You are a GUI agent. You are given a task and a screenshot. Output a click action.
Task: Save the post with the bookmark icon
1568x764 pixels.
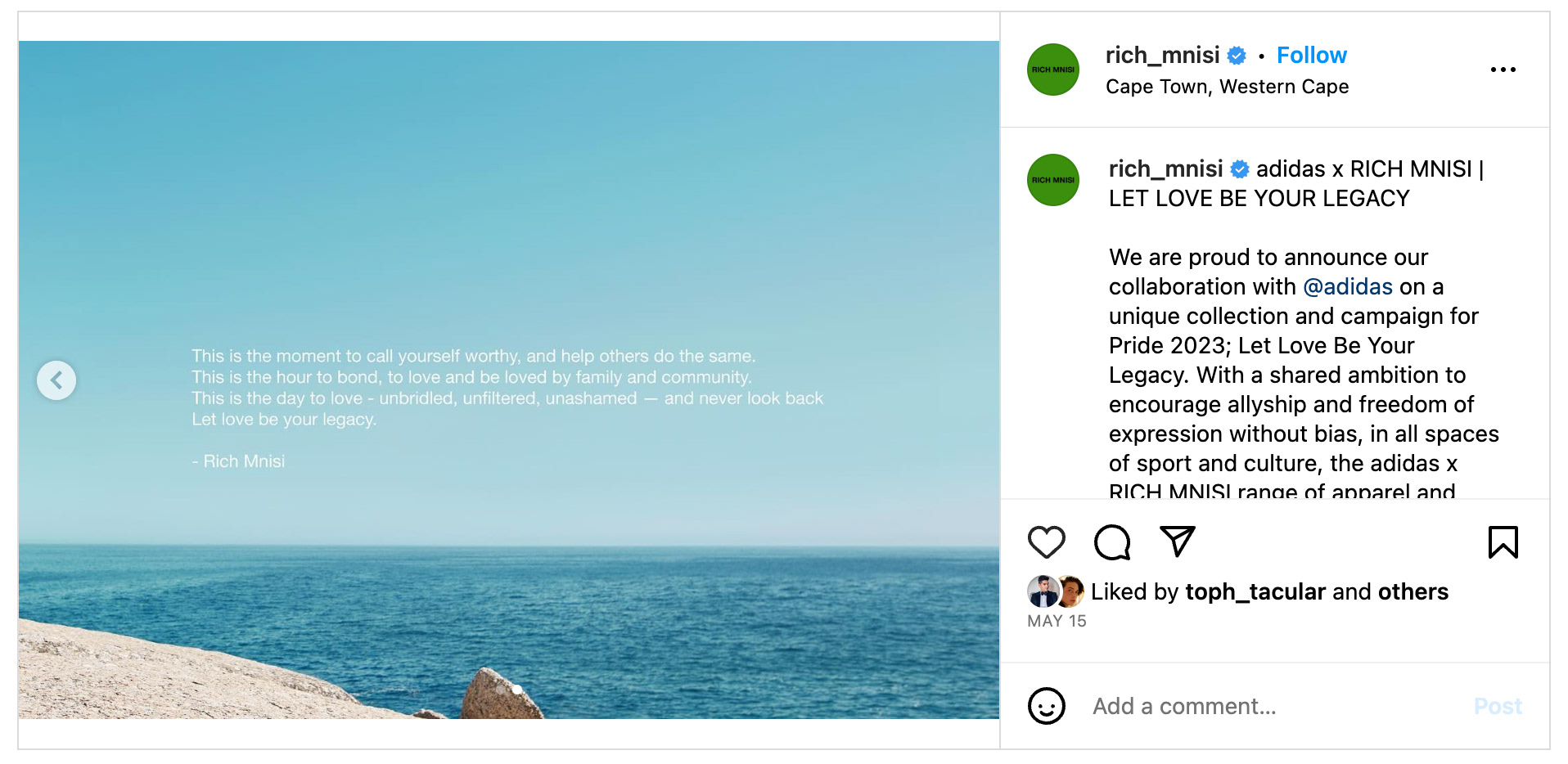click(1503, 542)
